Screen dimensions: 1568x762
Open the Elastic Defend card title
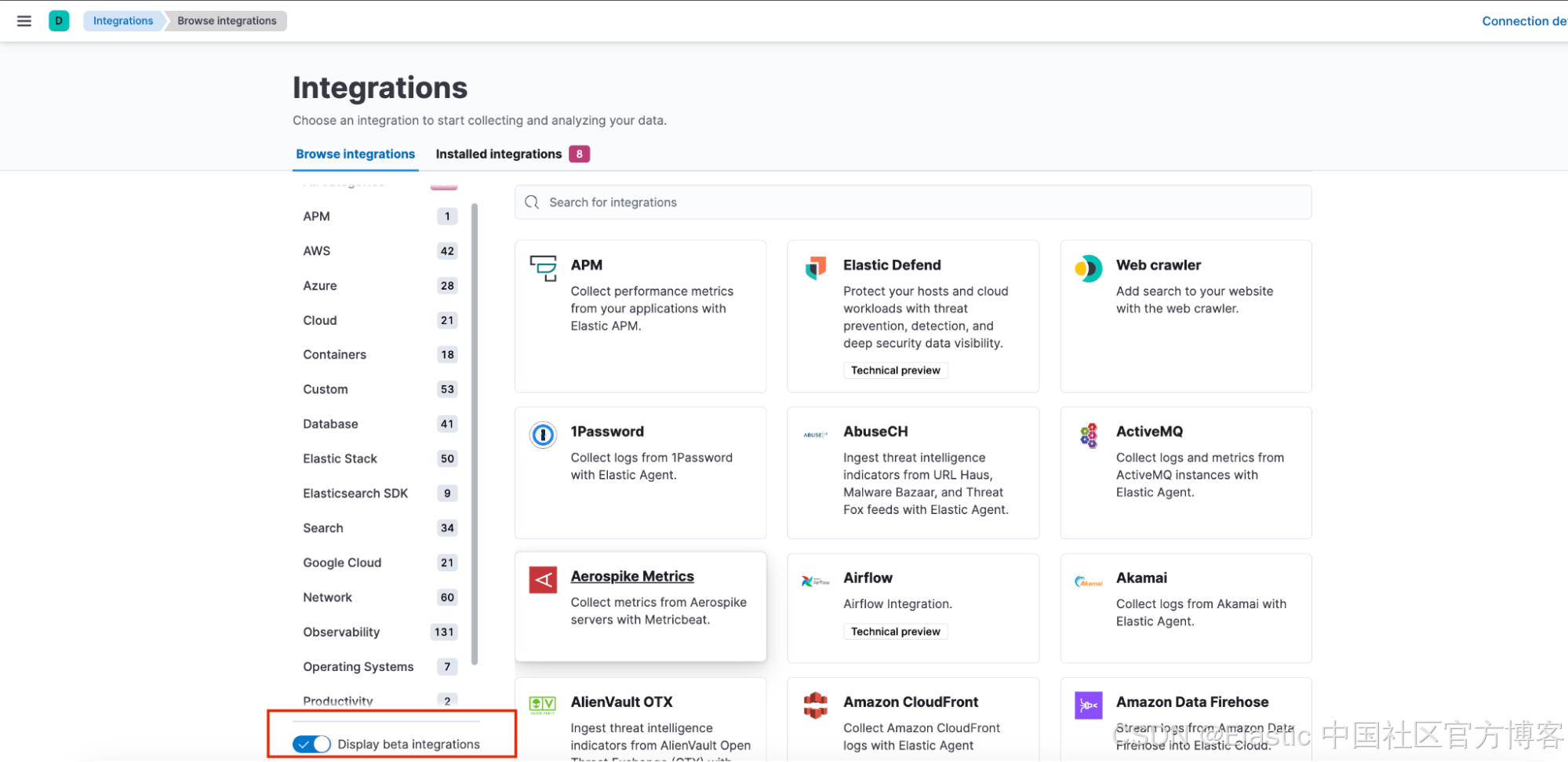[892, 265]
